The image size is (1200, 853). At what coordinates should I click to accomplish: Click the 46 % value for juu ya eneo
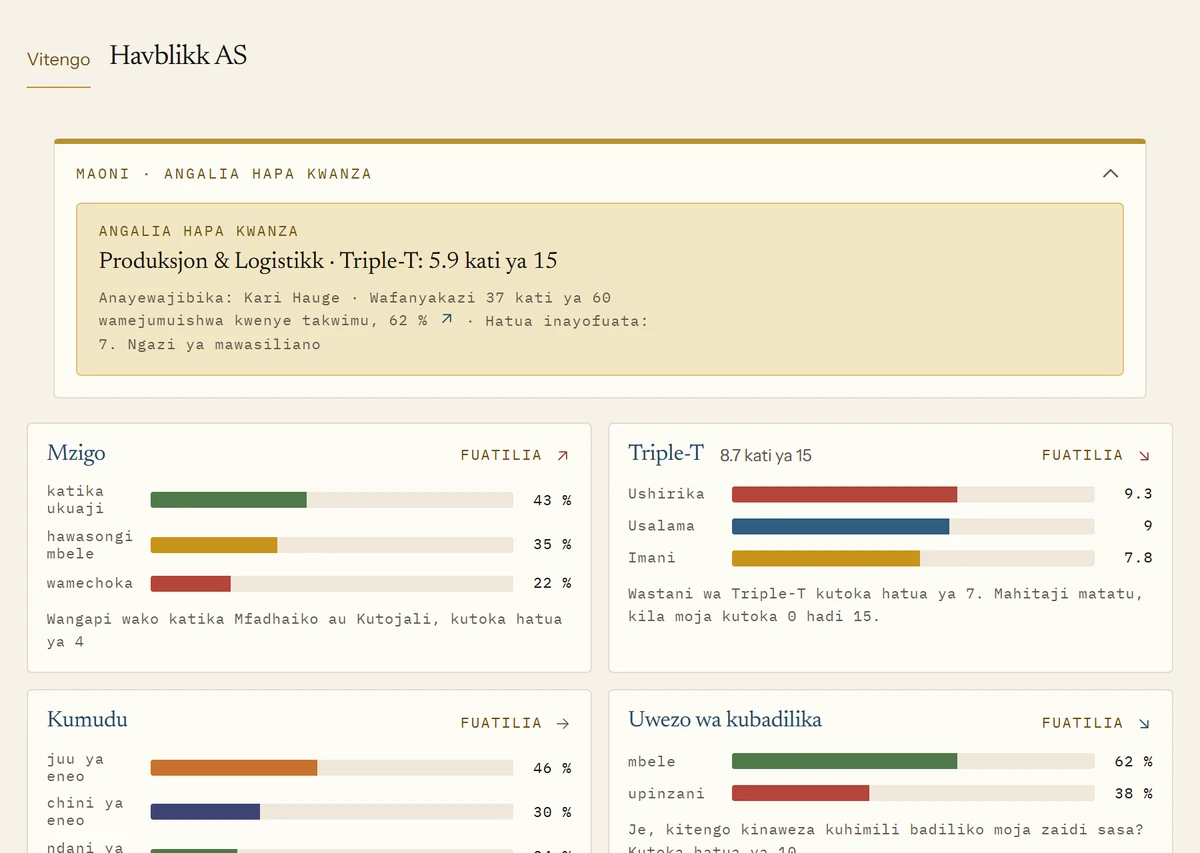[x=552, y=768]
